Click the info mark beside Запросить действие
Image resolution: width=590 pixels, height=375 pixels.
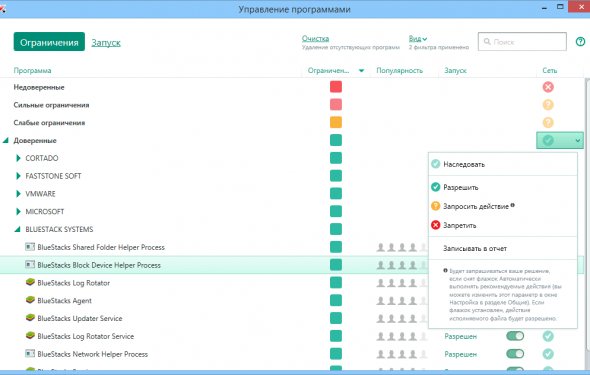click(x=512, y=205)
